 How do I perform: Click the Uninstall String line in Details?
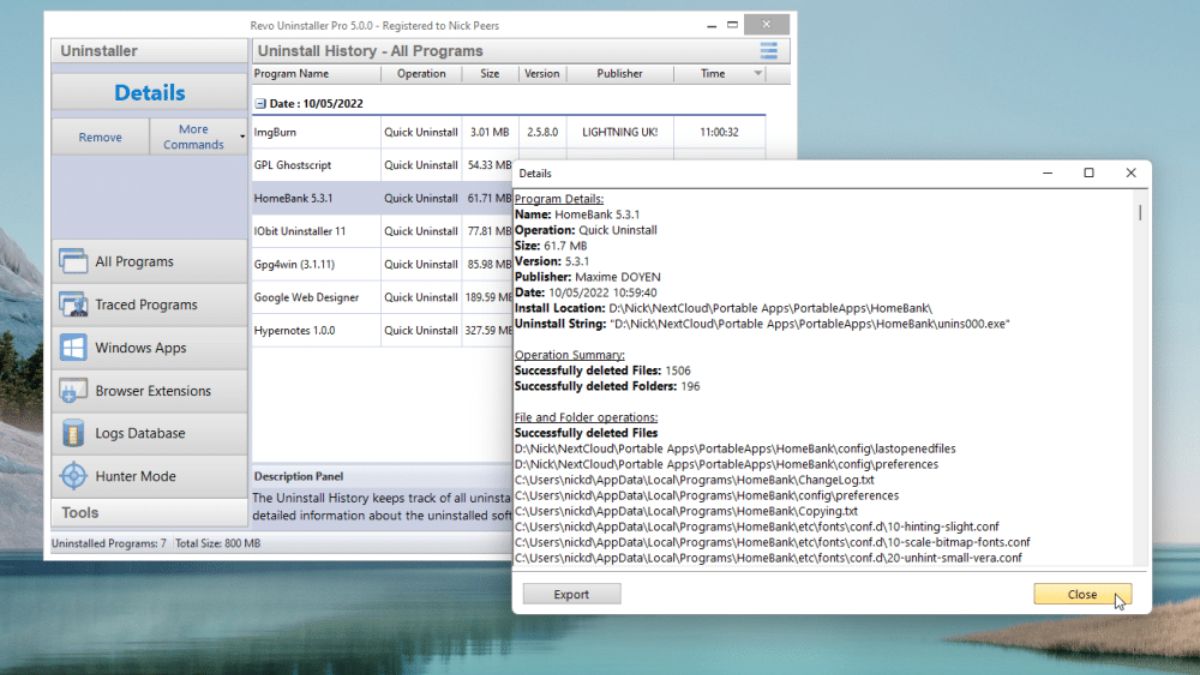(762, 323)
